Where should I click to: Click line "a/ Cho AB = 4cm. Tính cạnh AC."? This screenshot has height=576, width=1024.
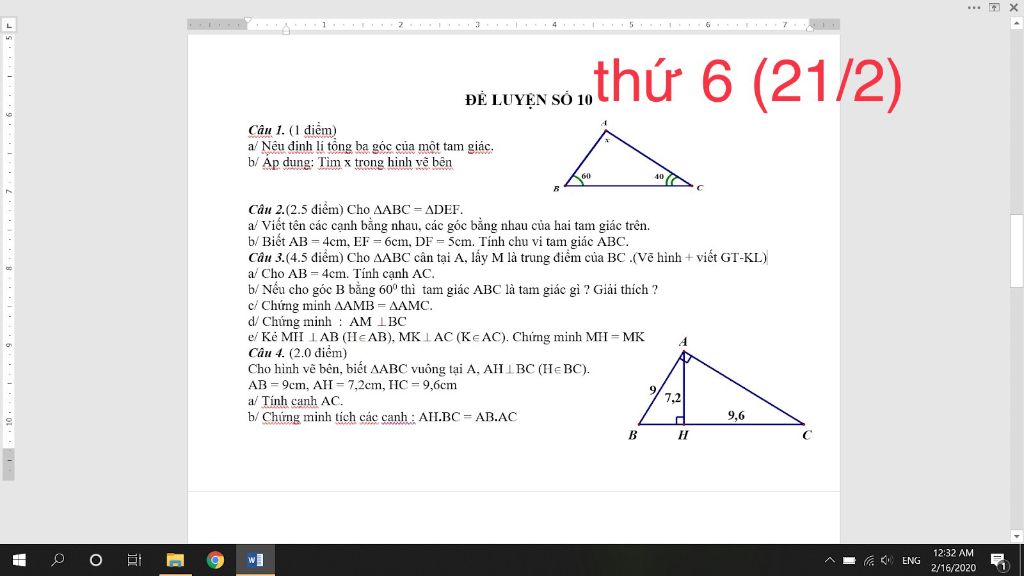coord(341,274)
